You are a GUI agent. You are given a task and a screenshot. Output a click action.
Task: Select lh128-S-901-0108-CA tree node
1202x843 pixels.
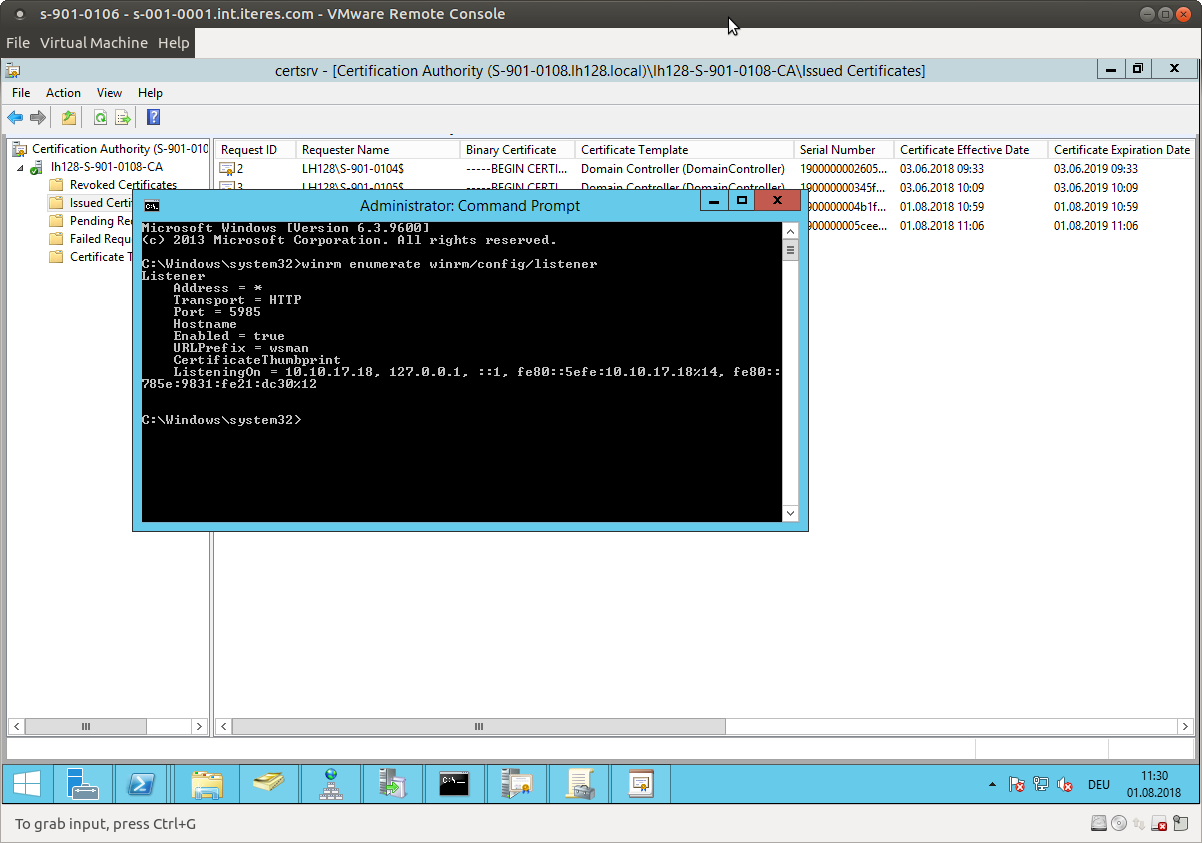click(x=106, y=167)
